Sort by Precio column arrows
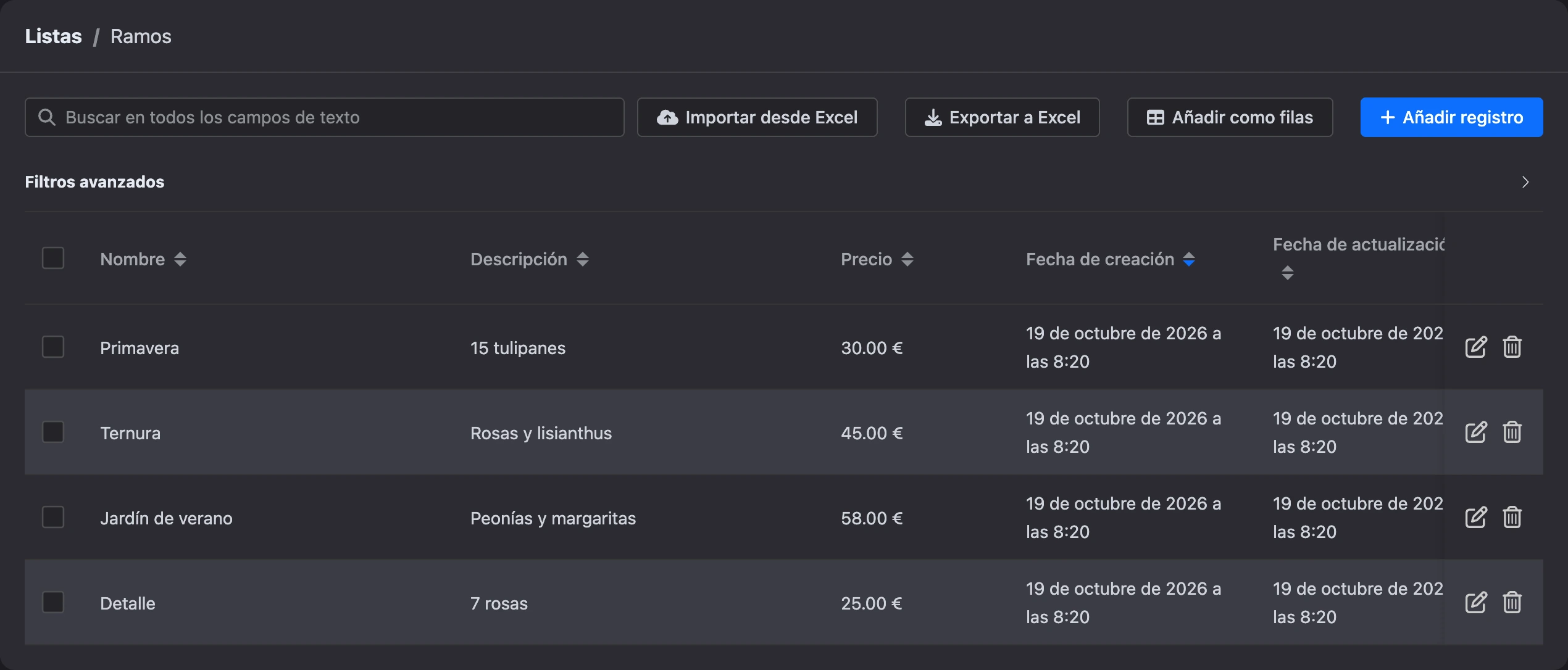 click(x=907, y=259)
